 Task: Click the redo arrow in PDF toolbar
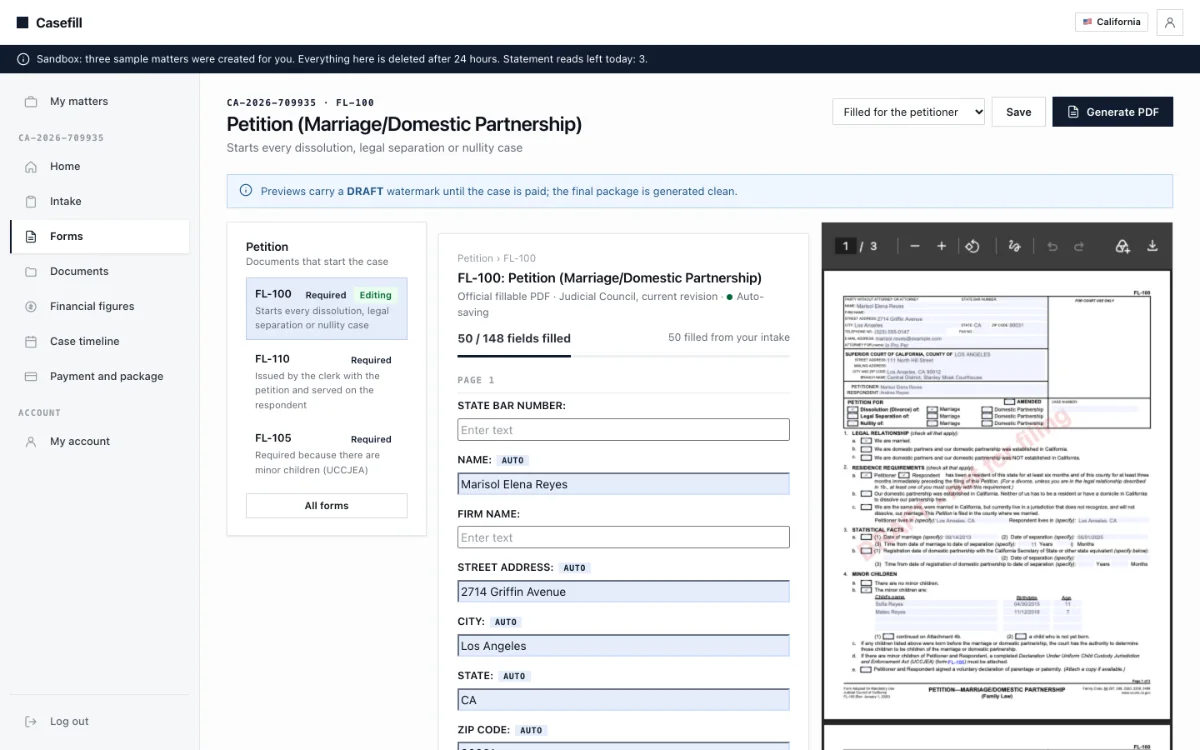[x=1079, y=246]
